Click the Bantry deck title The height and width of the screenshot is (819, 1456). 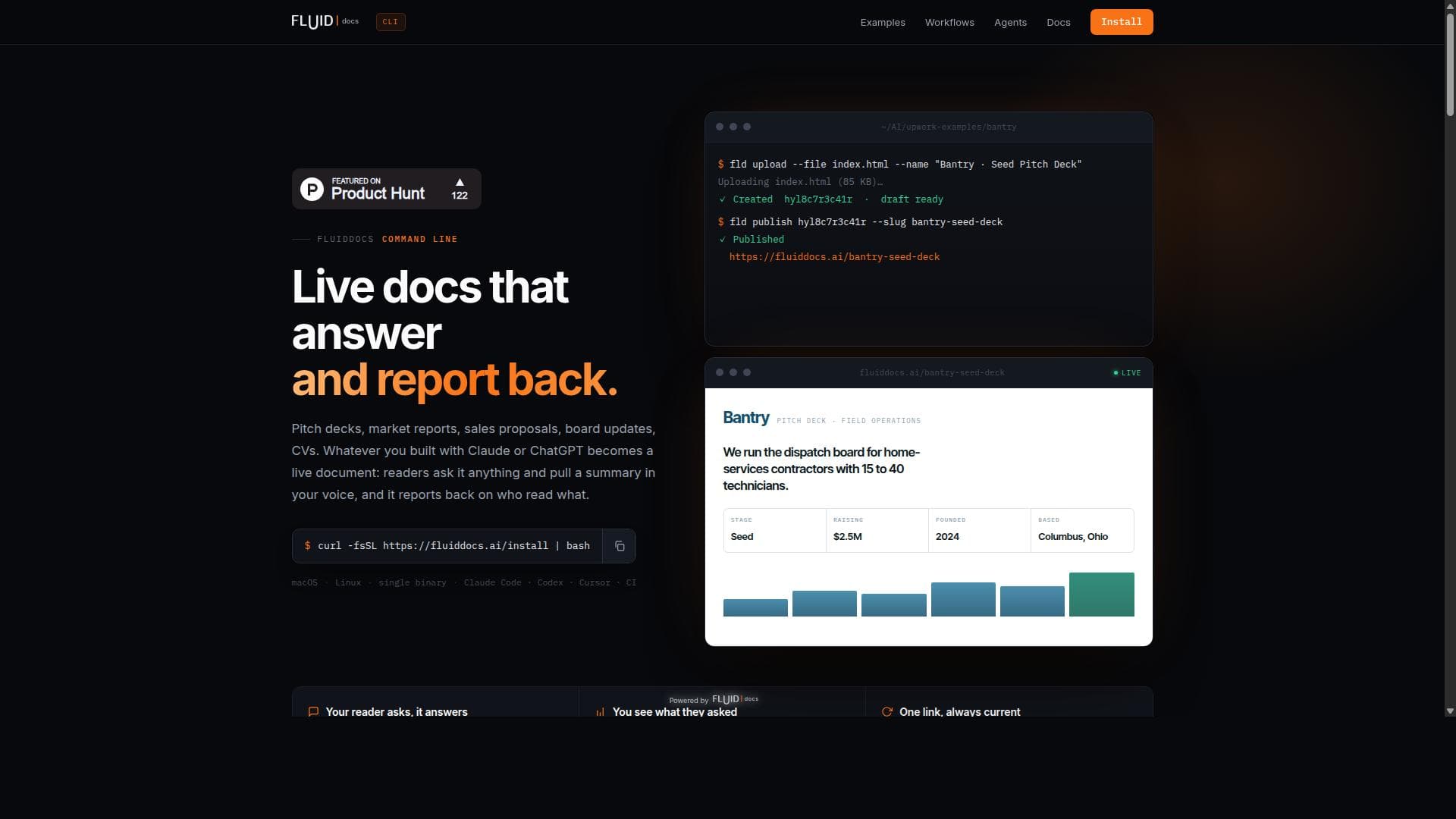[x=746, y=418]
